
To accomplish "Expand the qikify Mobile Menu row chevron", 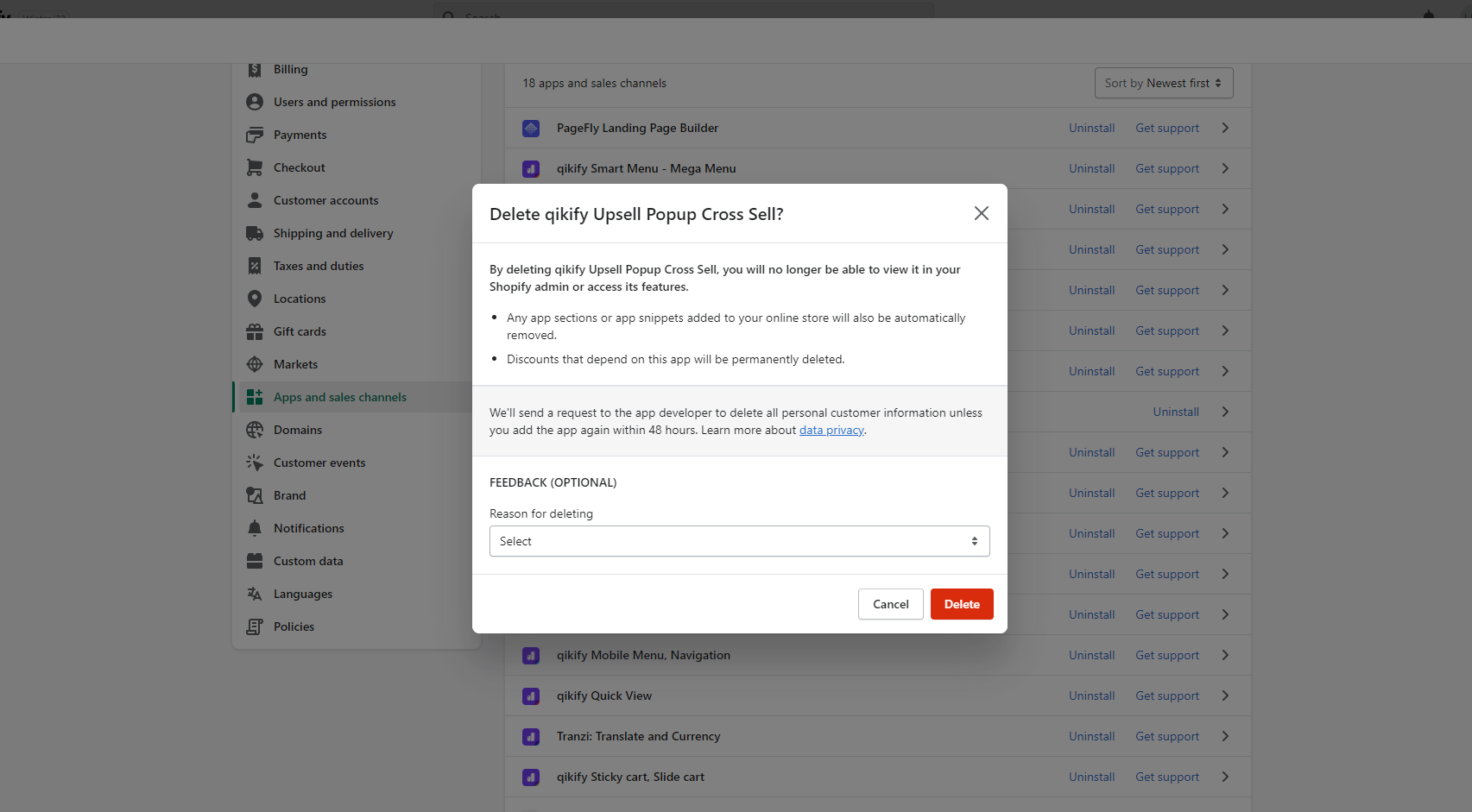I will coord(1225,655).
